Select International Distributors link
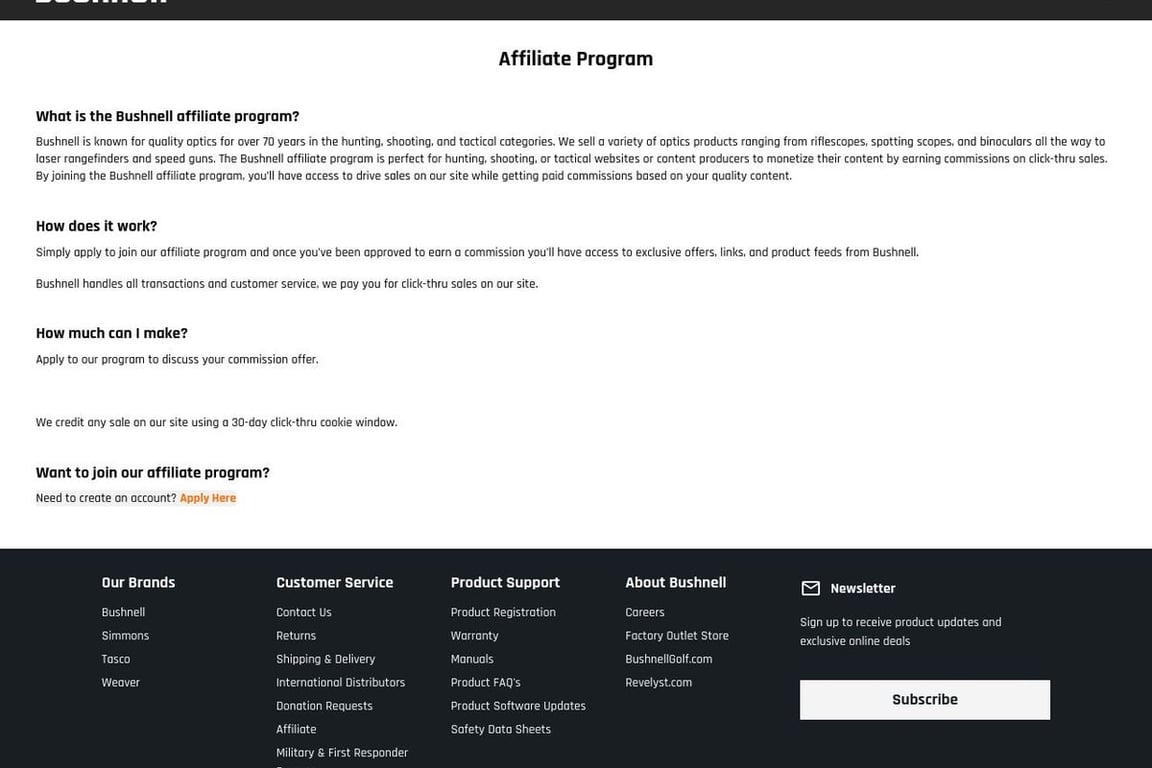Screen dimensions: 1152x768 coord(340,683)
